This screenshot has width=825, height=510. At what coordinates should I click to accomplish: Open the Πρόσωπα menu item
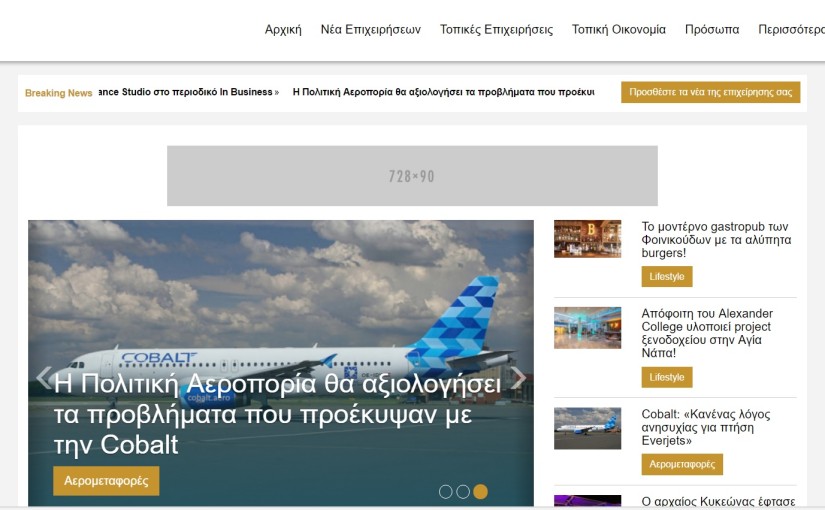point(712,29)
